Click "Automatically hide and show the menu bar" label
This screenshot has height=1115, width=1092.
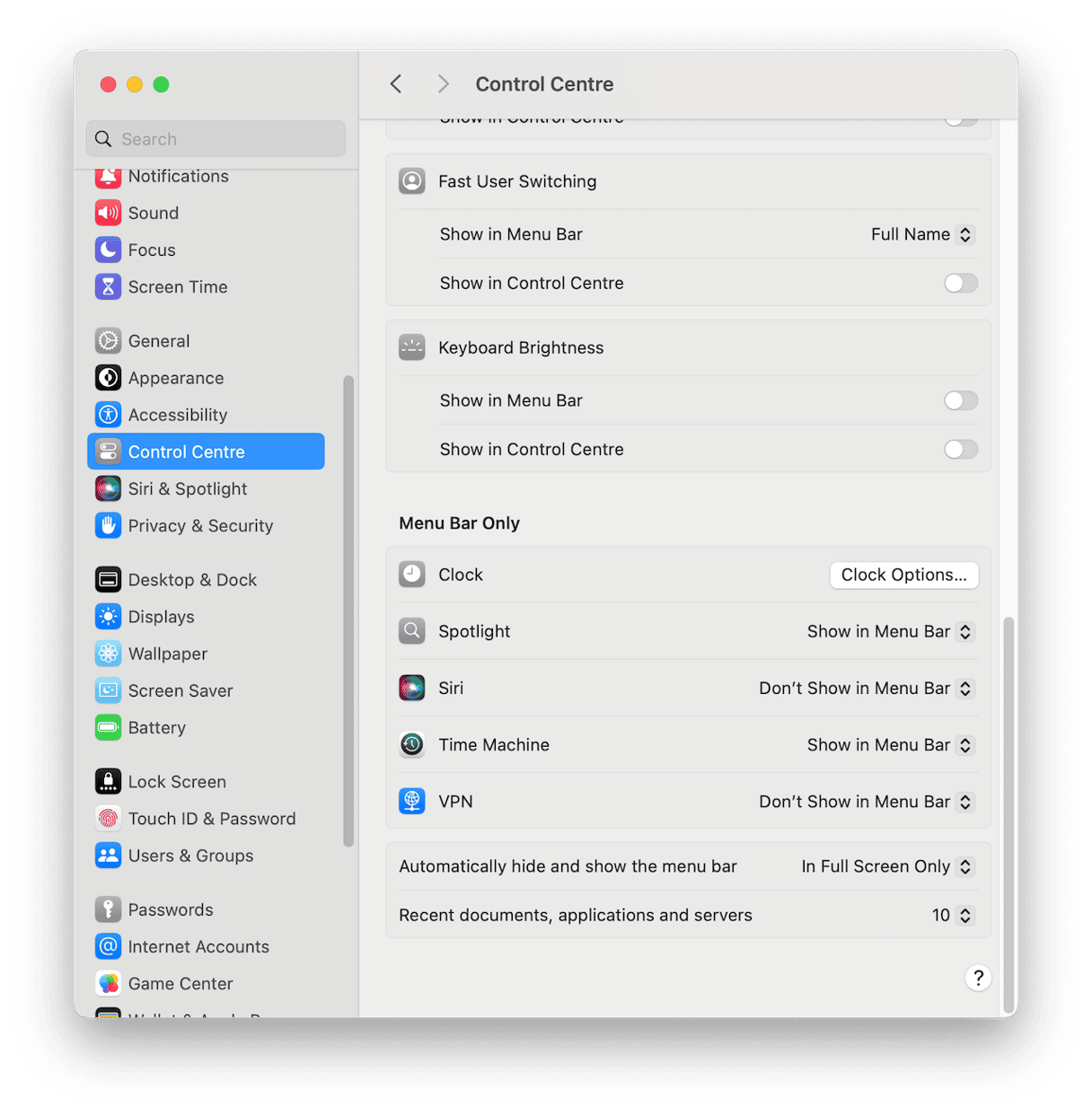[568, 866]
